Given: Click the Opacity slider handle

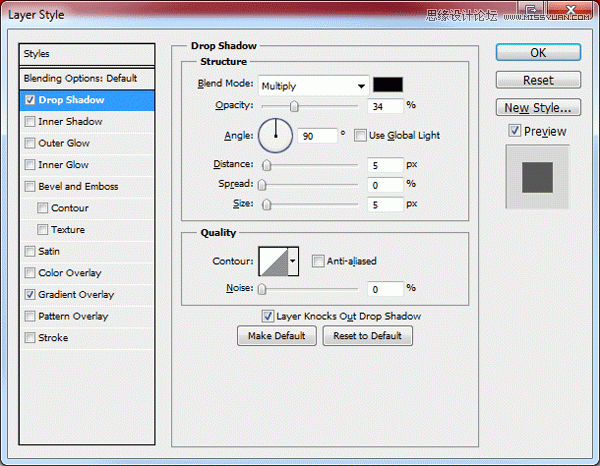Looking at the screenshot, I should 294,106.
